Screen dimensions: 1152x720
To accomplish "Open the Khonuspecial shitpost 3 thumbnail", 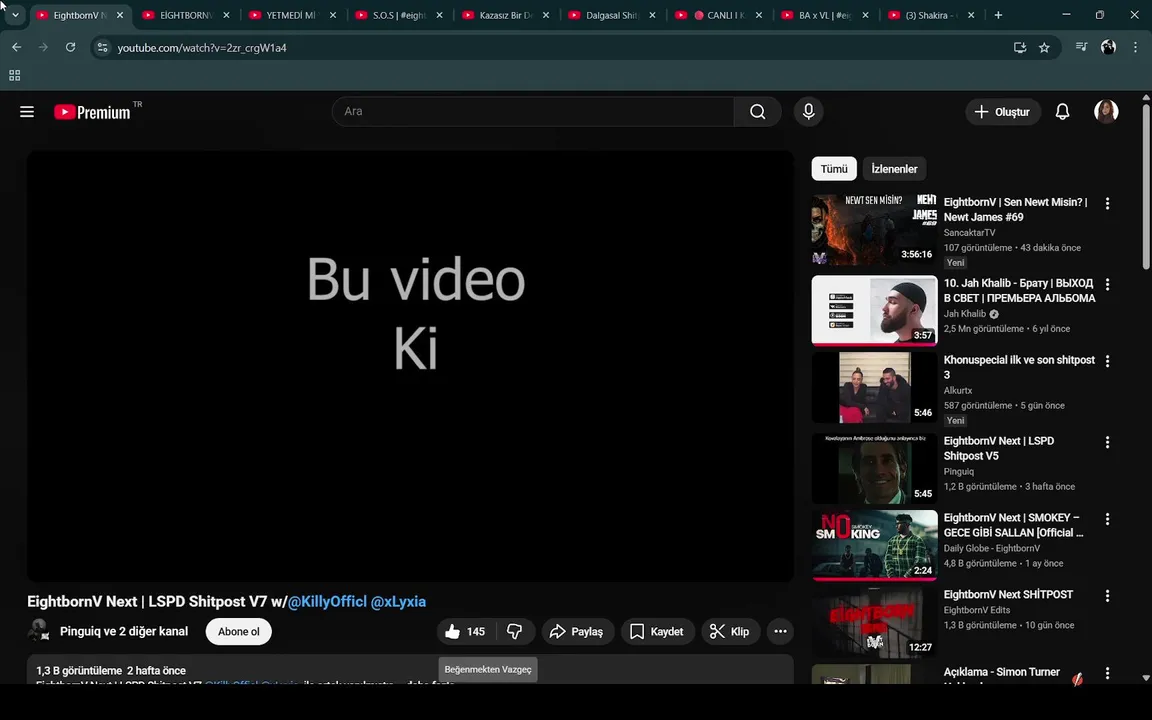I will coord(874,387).
